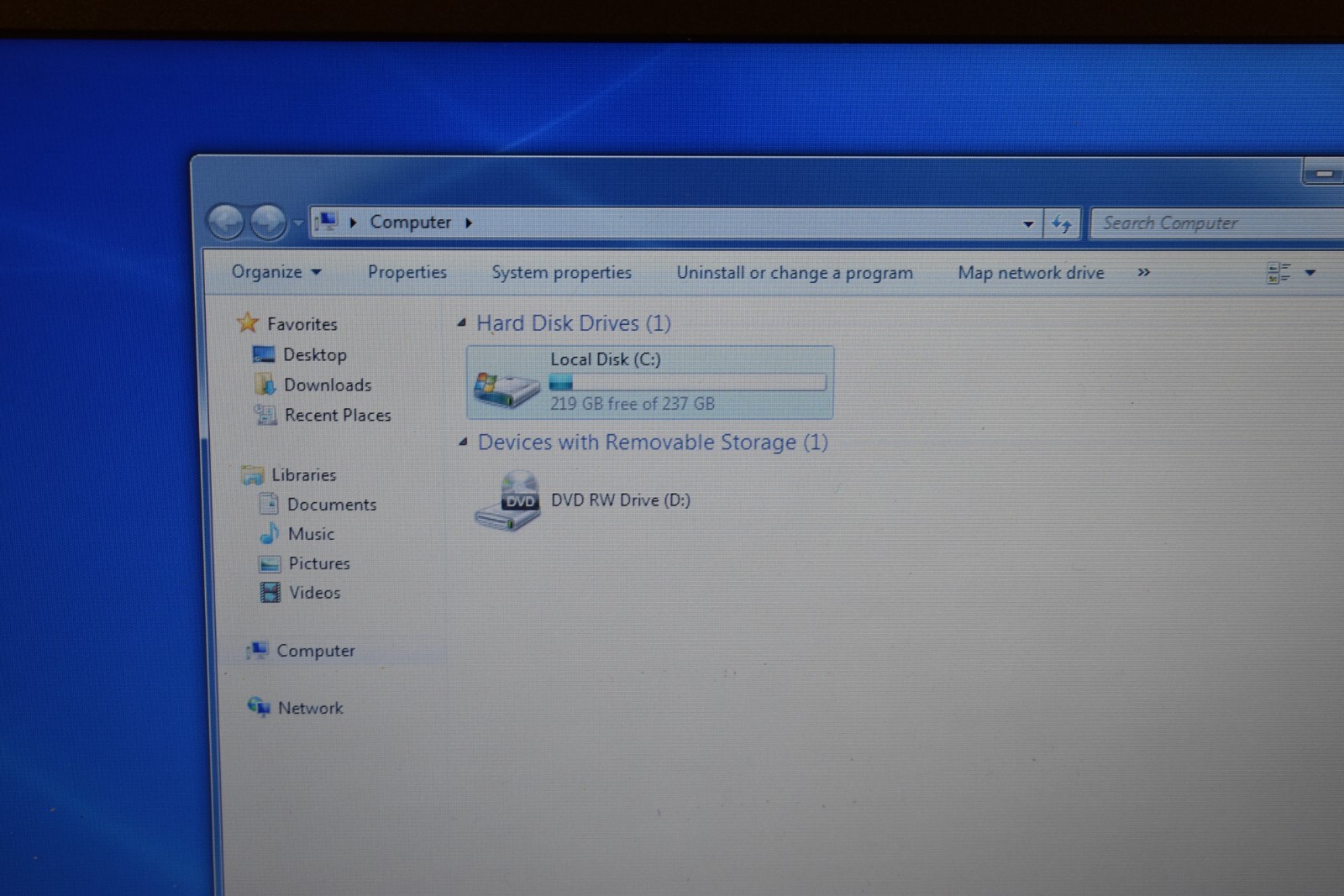Click Hard Disk Drives (1) heading

pyautogui.click(x=574, y=323)
